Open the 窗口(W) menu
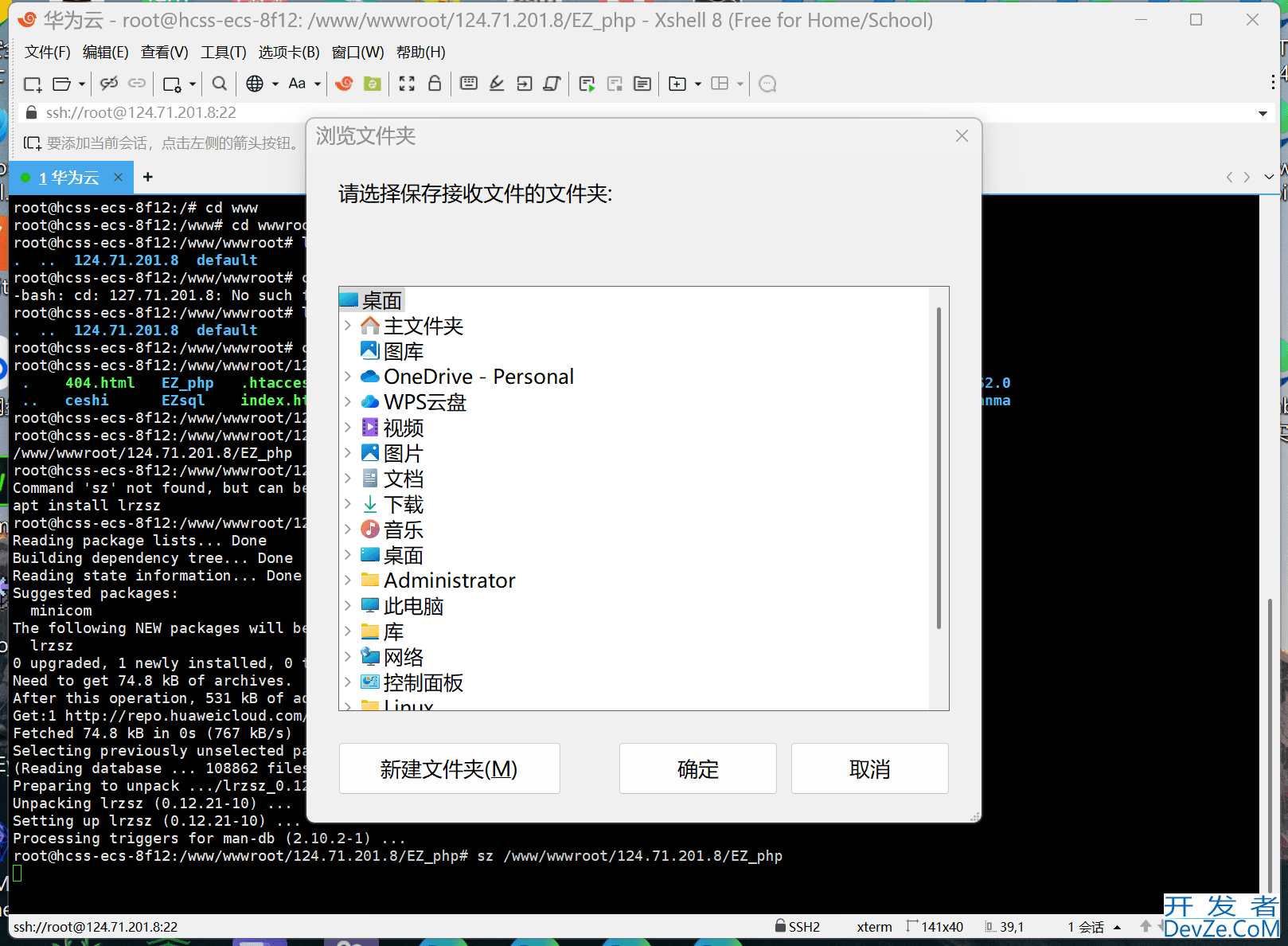Screen dimensions: 1288x946 tap(358, 53)
